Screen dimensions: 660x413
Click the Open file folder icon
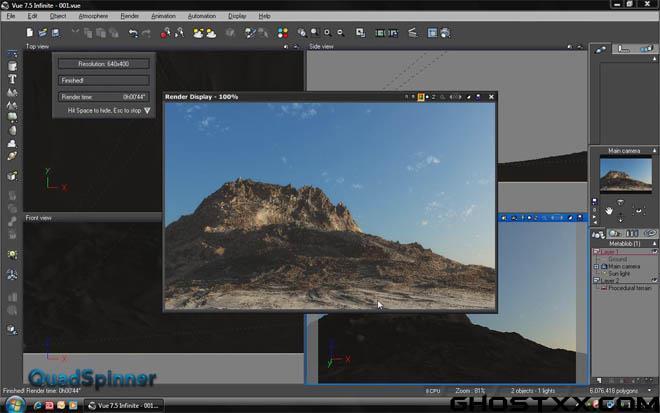(44, 33)
